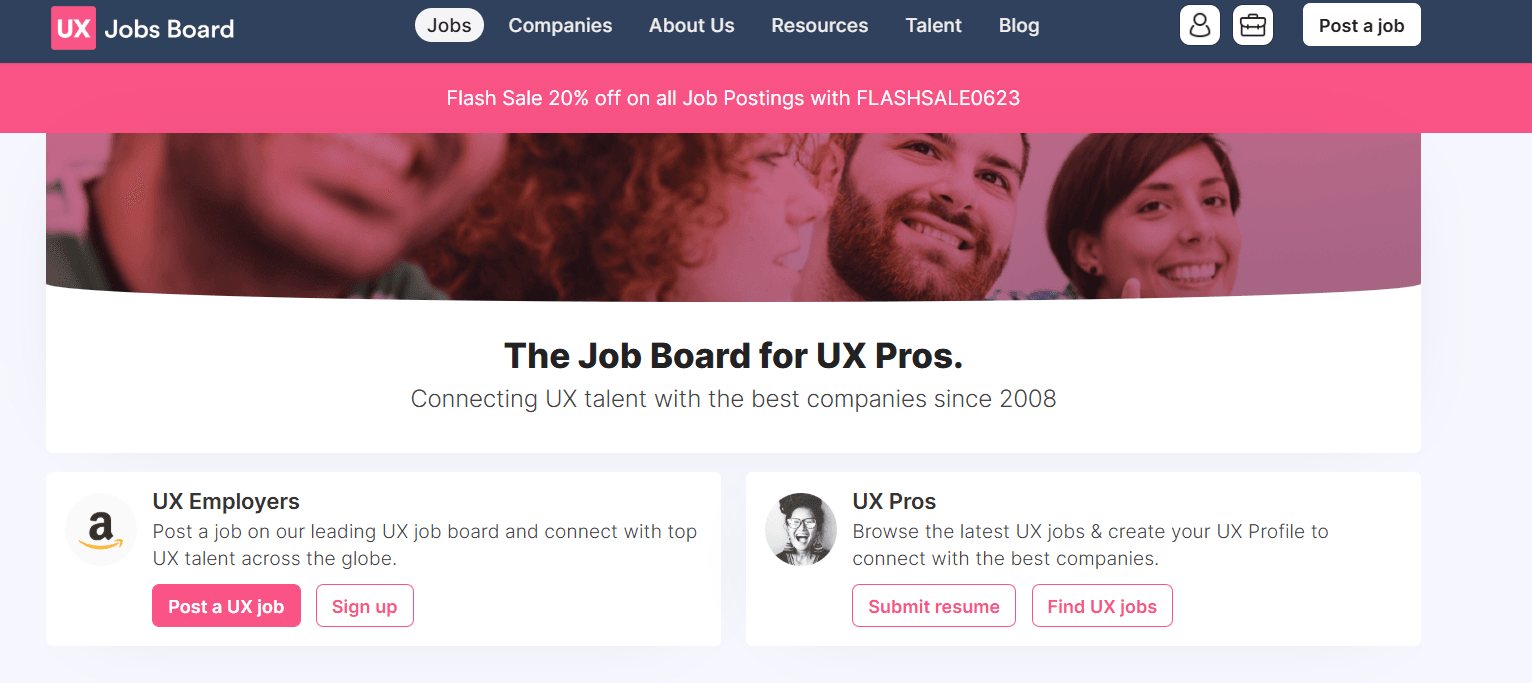Image resolution: width=1532 pixels, height=683 pixels.
Task: Click the Submit resume button
Action: pyautogui.click(x=933, y=605)
